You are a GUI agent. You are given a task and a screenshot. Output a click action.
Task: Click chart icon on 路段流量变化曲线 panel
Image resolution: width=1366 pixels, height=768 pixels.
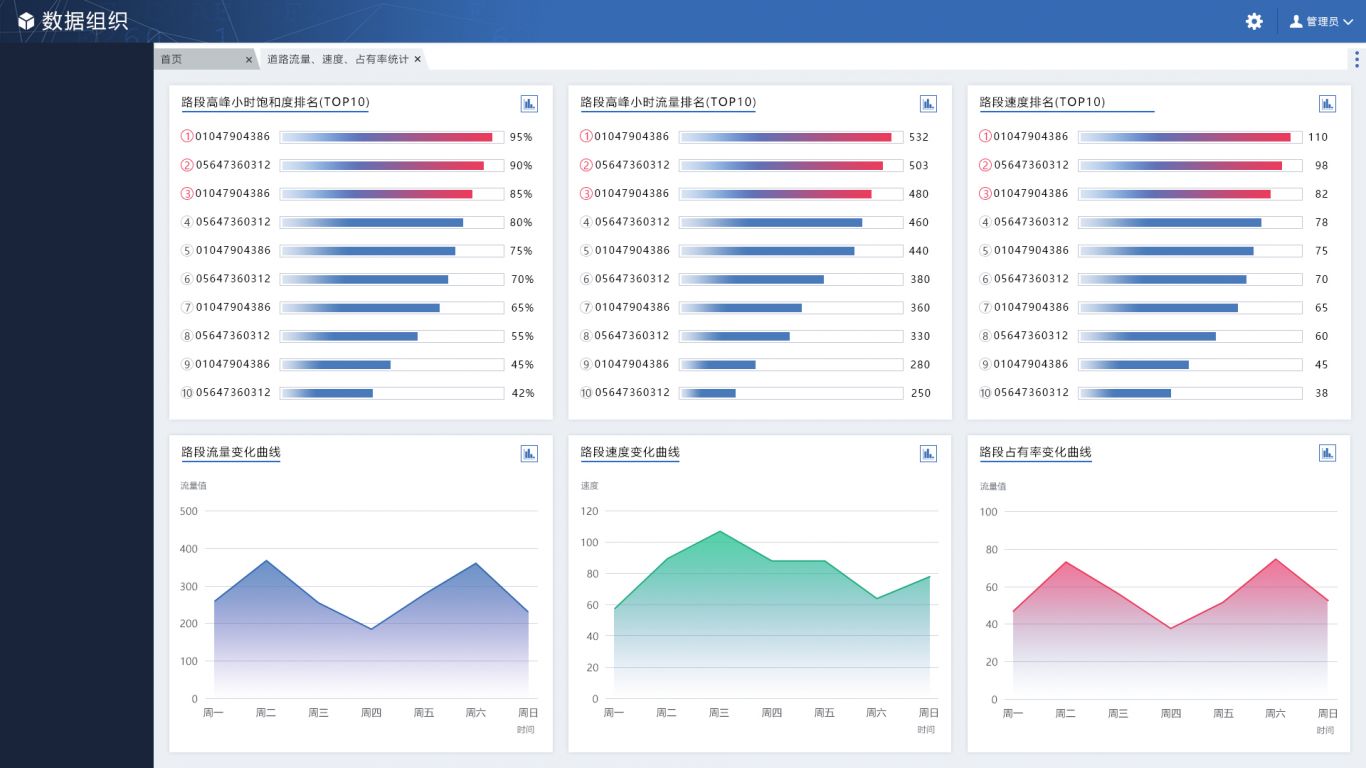[529, 453]
